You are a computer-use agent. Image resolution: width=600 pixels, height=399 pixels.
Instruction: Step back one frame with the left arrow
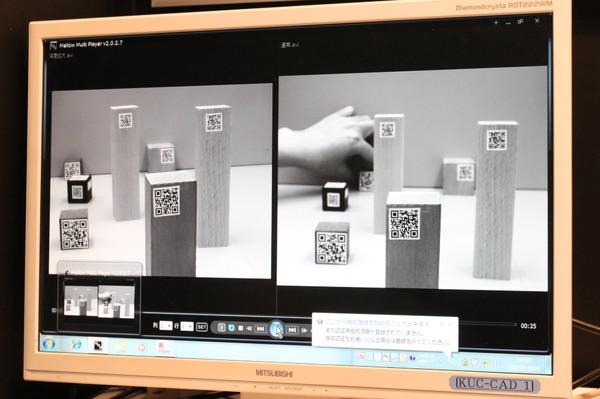coord(249,329)
